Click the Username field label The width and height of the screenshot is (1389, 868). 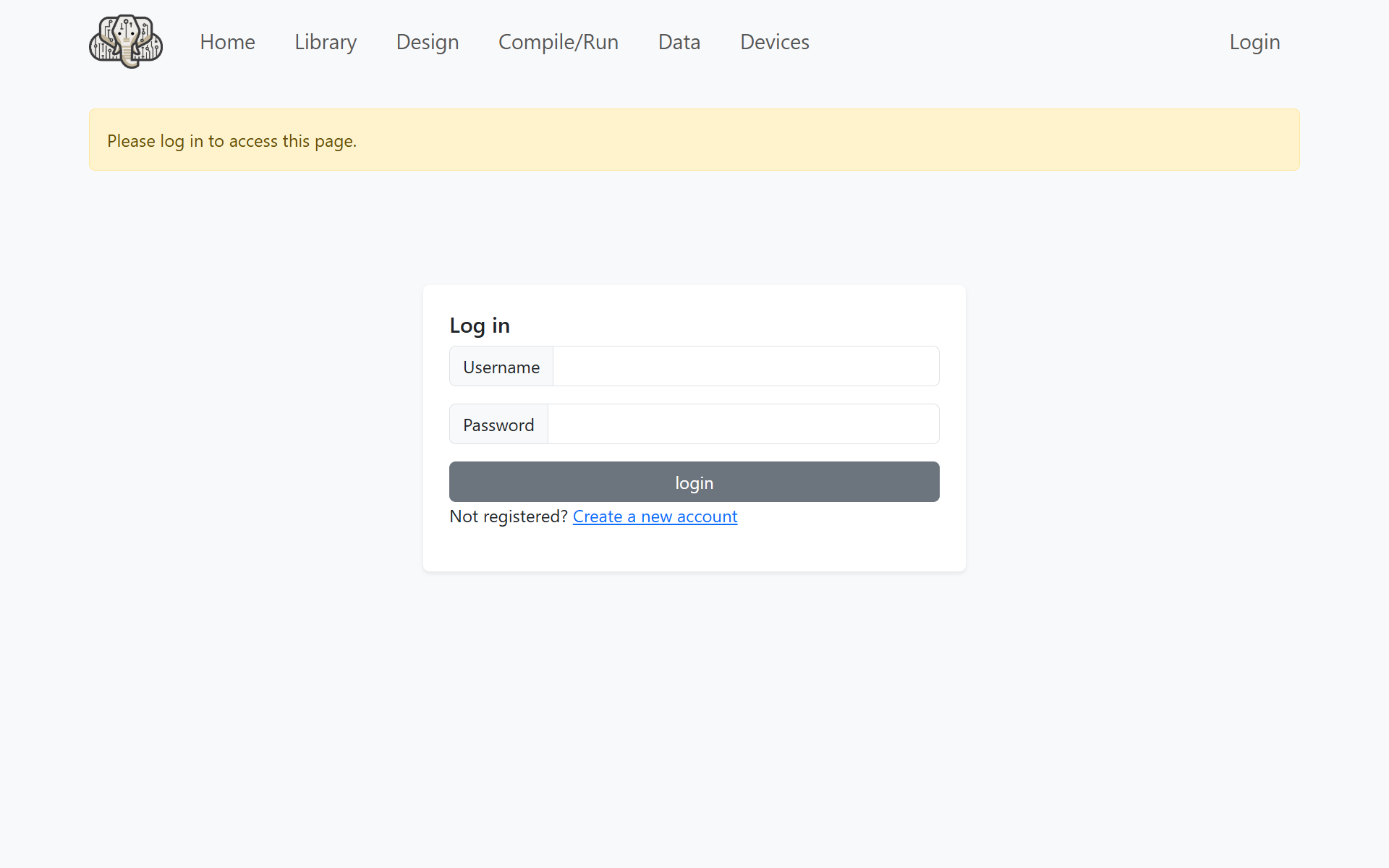pos(501,367)
